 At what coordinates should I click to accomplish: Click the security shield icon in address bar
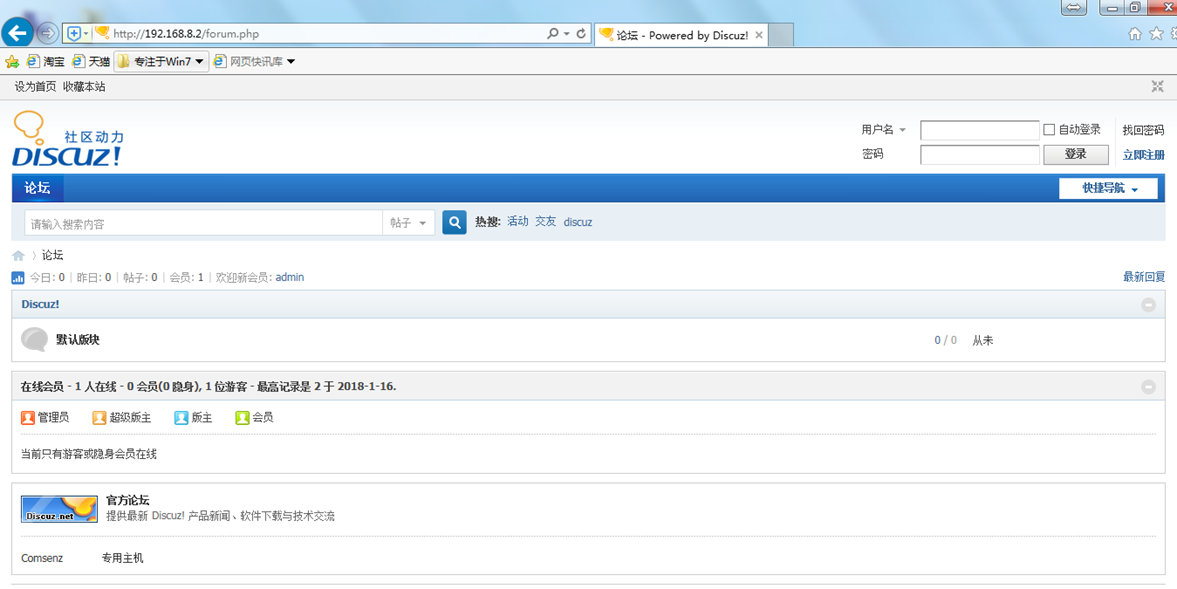[x=74, y=34]
